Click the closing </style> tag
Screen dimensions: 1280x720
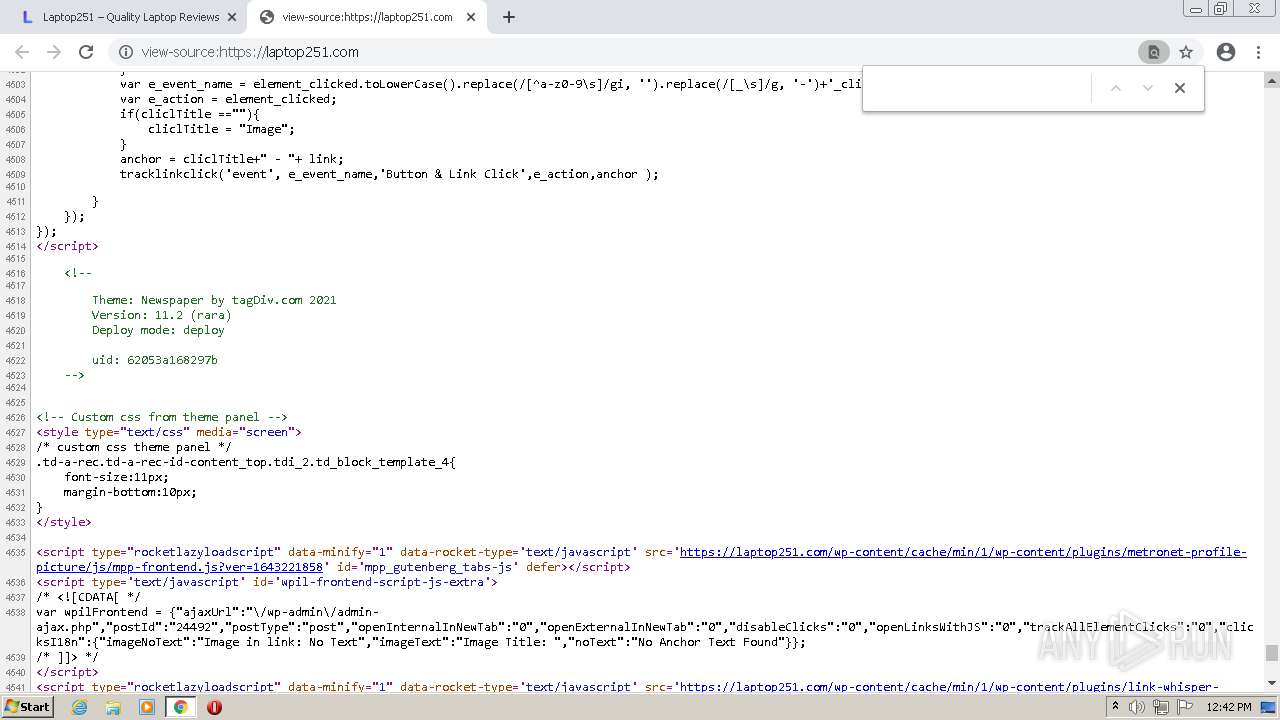point(64,522)
